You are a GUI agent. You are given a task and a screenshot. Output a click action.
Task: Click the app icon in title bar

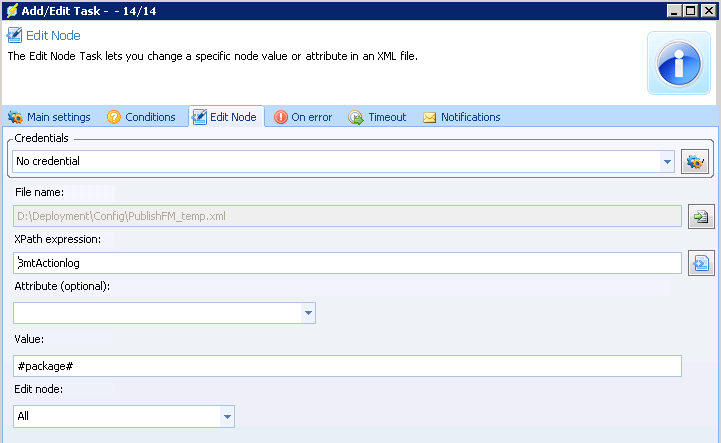11,10
